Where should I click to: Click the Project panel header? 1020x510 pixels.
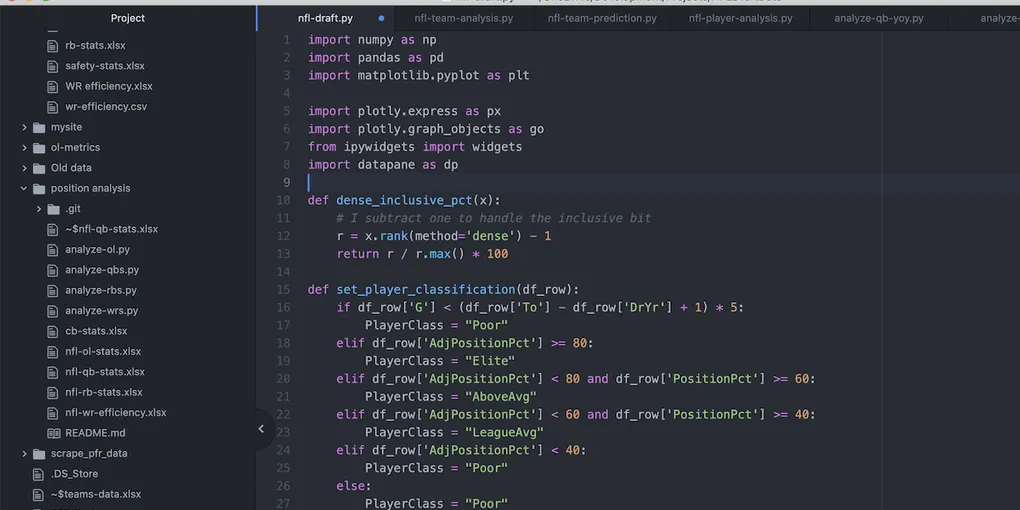tap(128, 18)
